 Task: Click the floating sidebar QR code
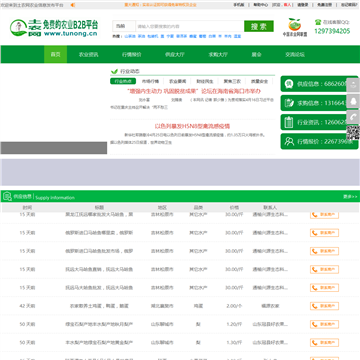[x=353, y=133]
